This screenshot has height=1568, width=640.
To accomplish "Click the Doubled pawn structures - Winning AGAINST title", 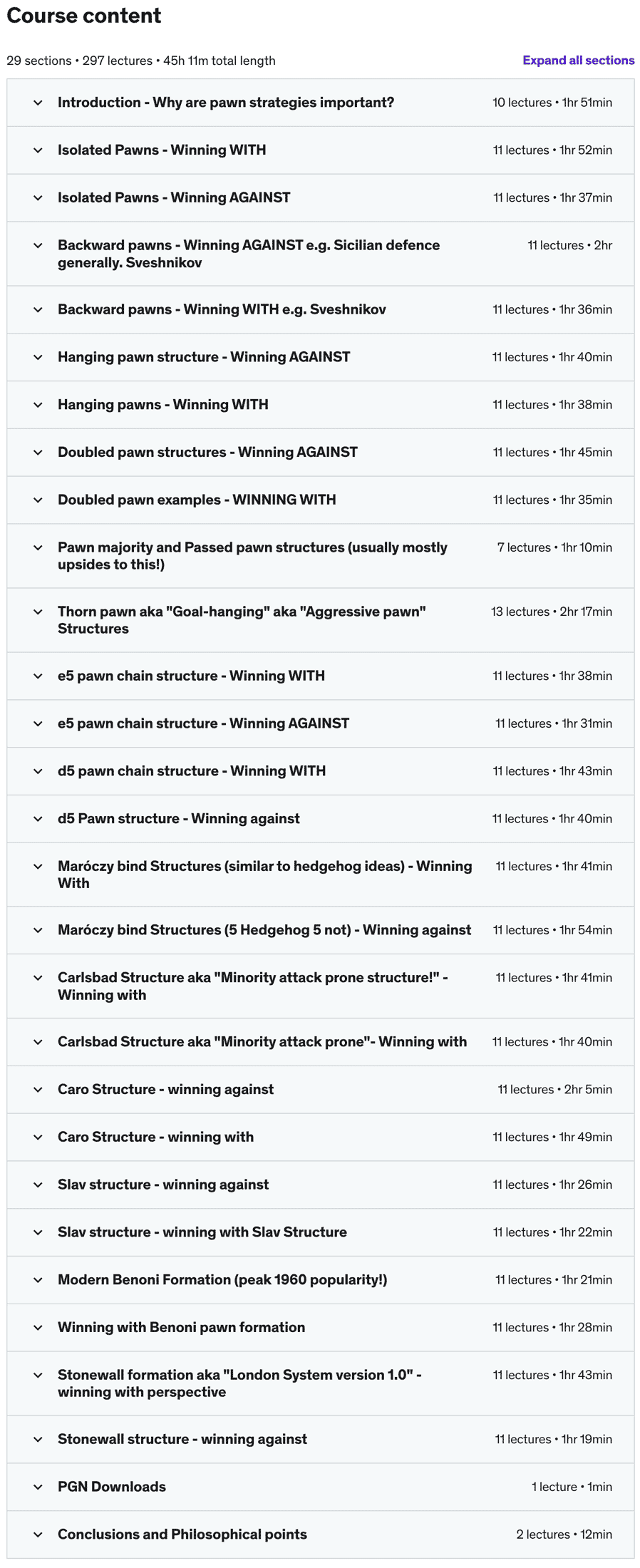I will click(x=207, y=453).
